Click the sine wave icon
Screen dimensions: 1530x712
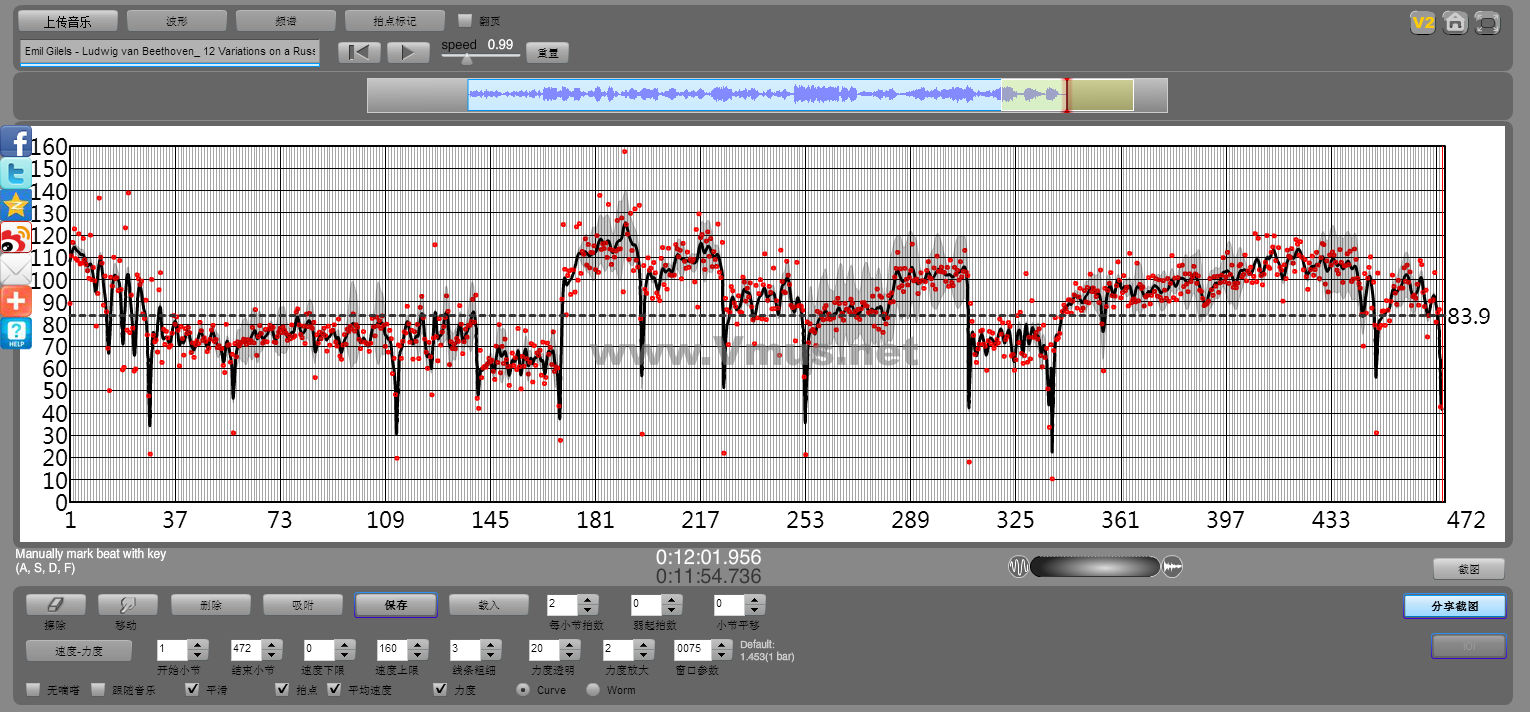click(x=1019, y=567)
